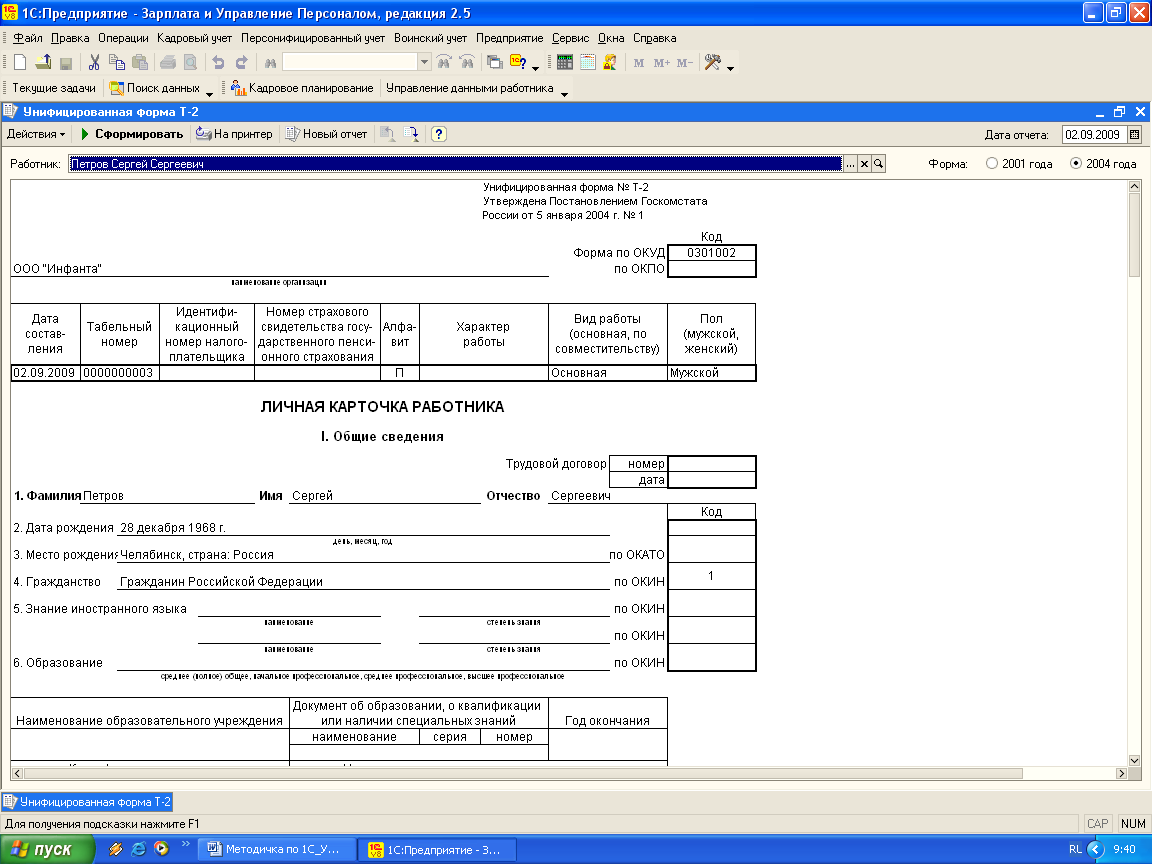Open the Сервис menu
This screenshot has height=864, width=1152.
[x=570, y=38]
